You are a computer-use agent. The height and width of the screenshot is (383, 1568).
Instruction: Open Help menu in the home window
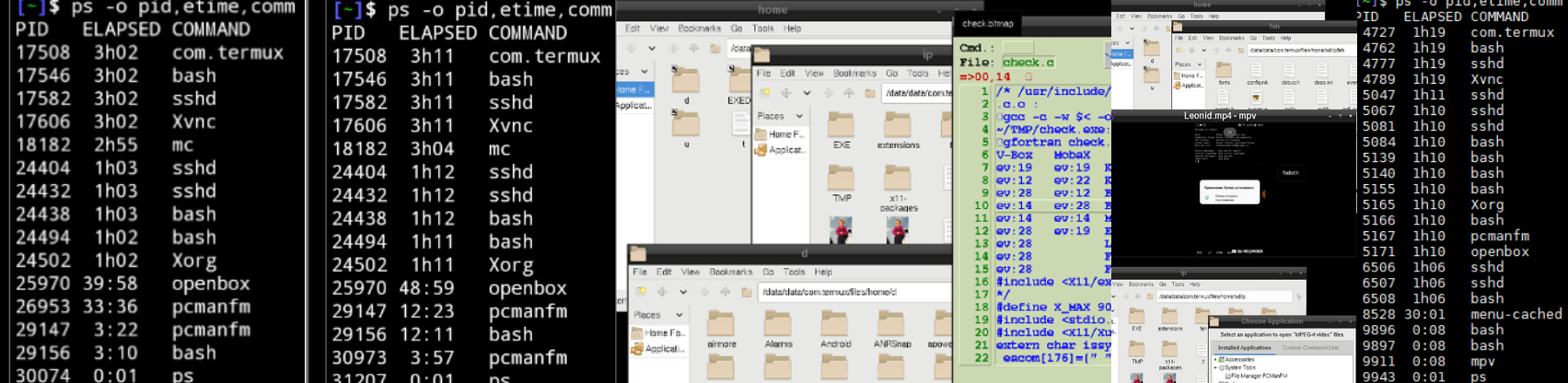[792, 29]
